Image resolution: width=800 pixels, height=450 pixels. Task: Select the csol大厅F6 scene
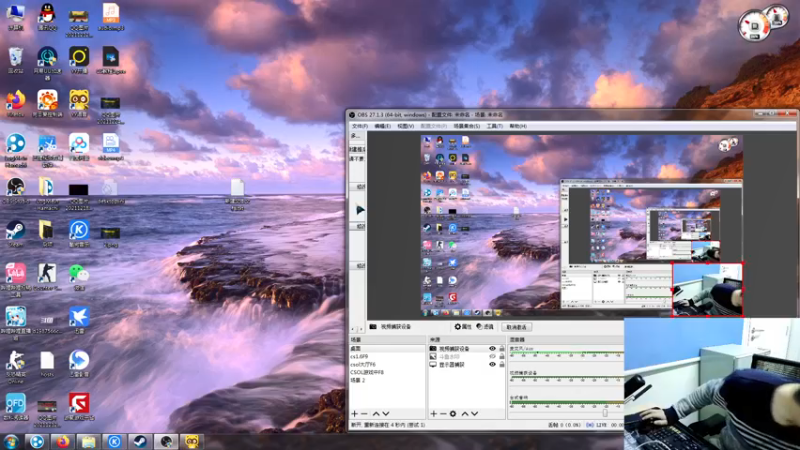(387, 364)
